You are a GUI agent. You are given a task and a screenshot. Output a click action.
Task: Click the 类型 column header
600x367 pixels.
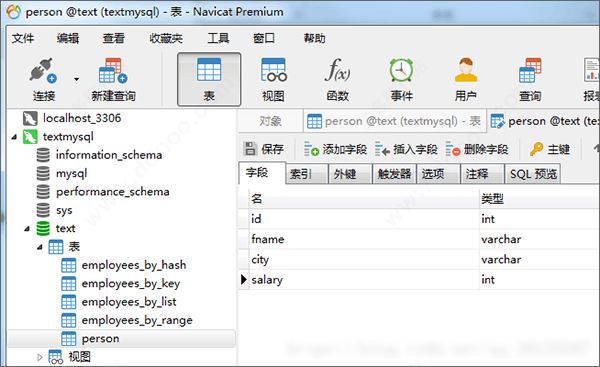(x=540, y=199)
